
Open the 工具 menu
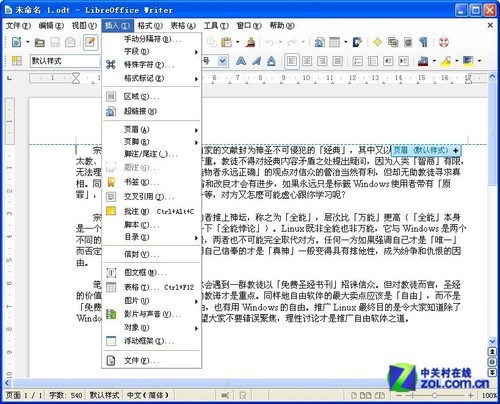click(x=216, y=26)
